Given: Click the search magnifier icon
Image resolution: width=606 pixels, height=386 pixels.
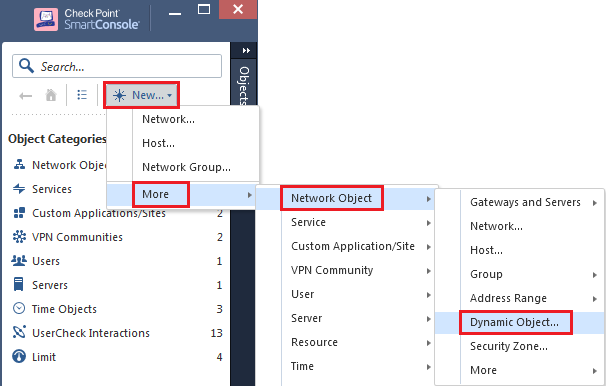Looking at the screenshot, I should point(26,66).
